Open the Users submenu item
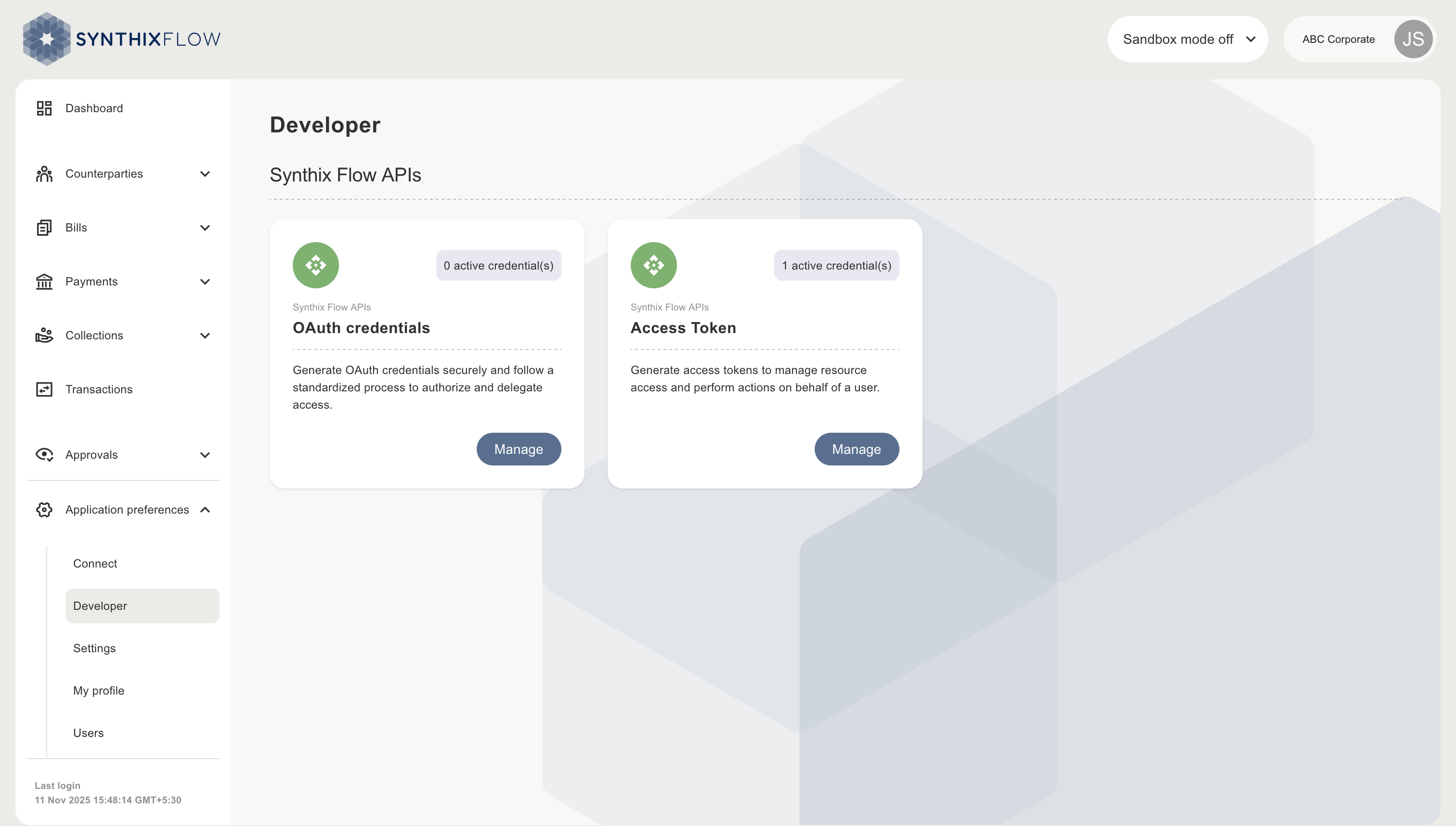This screenshot has height=826, width=1456. pos(143,733)
